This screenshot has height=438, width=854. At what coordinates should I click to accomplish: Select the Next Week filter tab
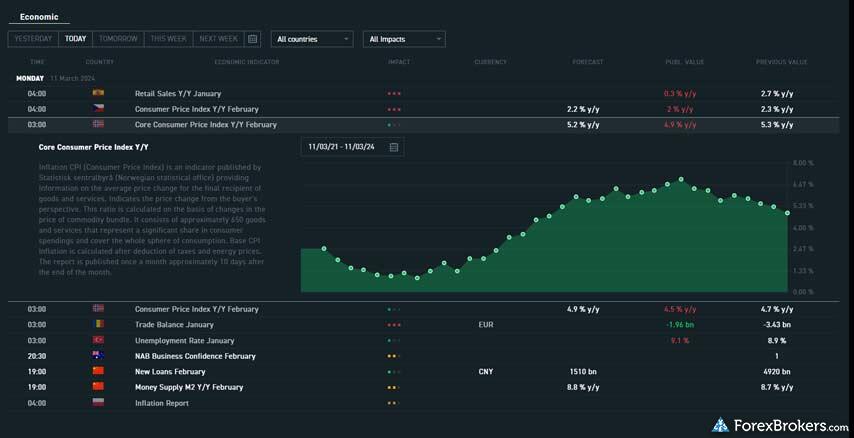tap(218, 39)
